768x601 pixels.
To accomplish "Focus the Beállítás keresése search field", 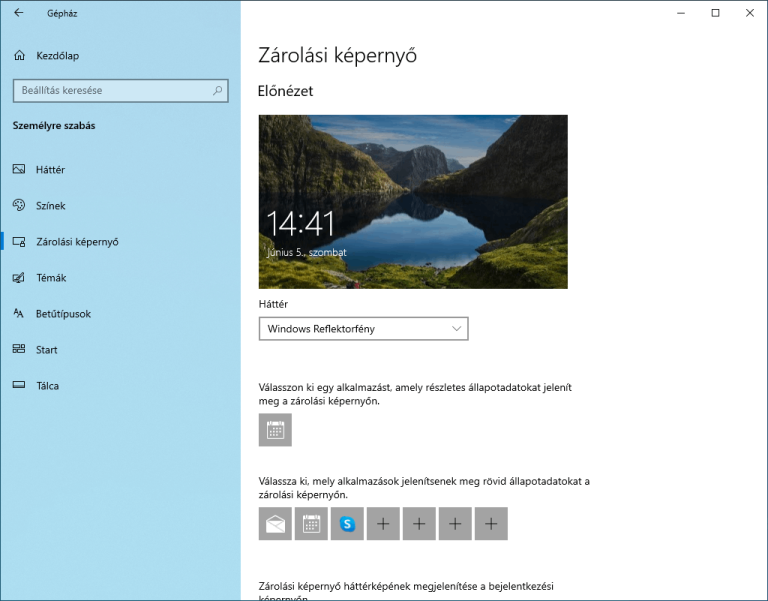I will [120, 91].
